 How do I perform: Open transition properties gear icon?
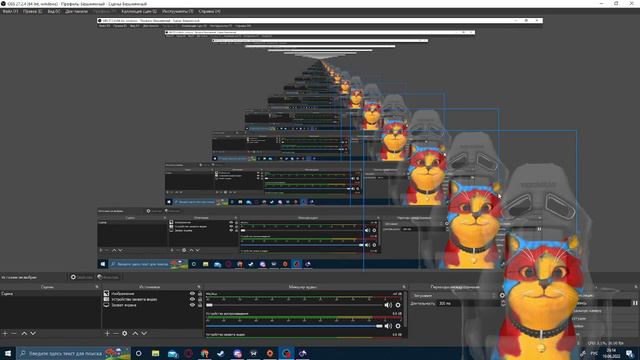502,296
